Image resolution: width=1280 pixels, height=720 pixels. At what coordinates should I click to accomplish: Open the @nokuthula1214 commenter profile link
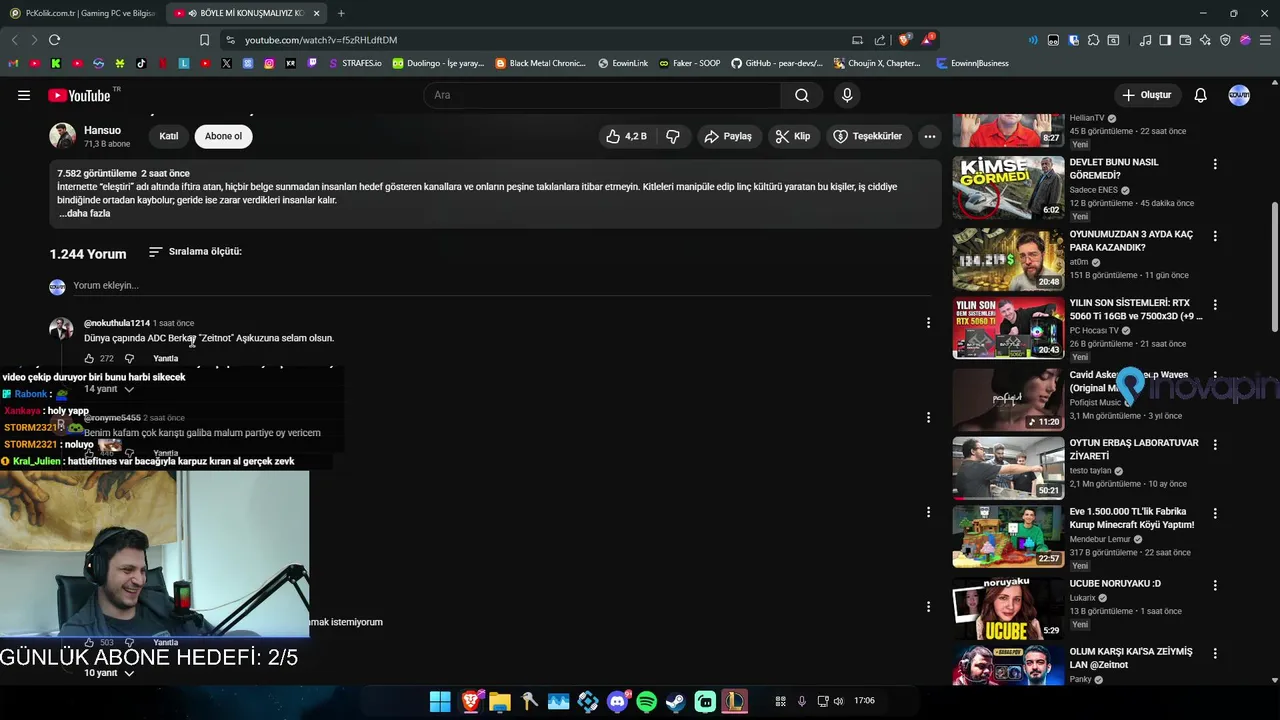(117, 323)
